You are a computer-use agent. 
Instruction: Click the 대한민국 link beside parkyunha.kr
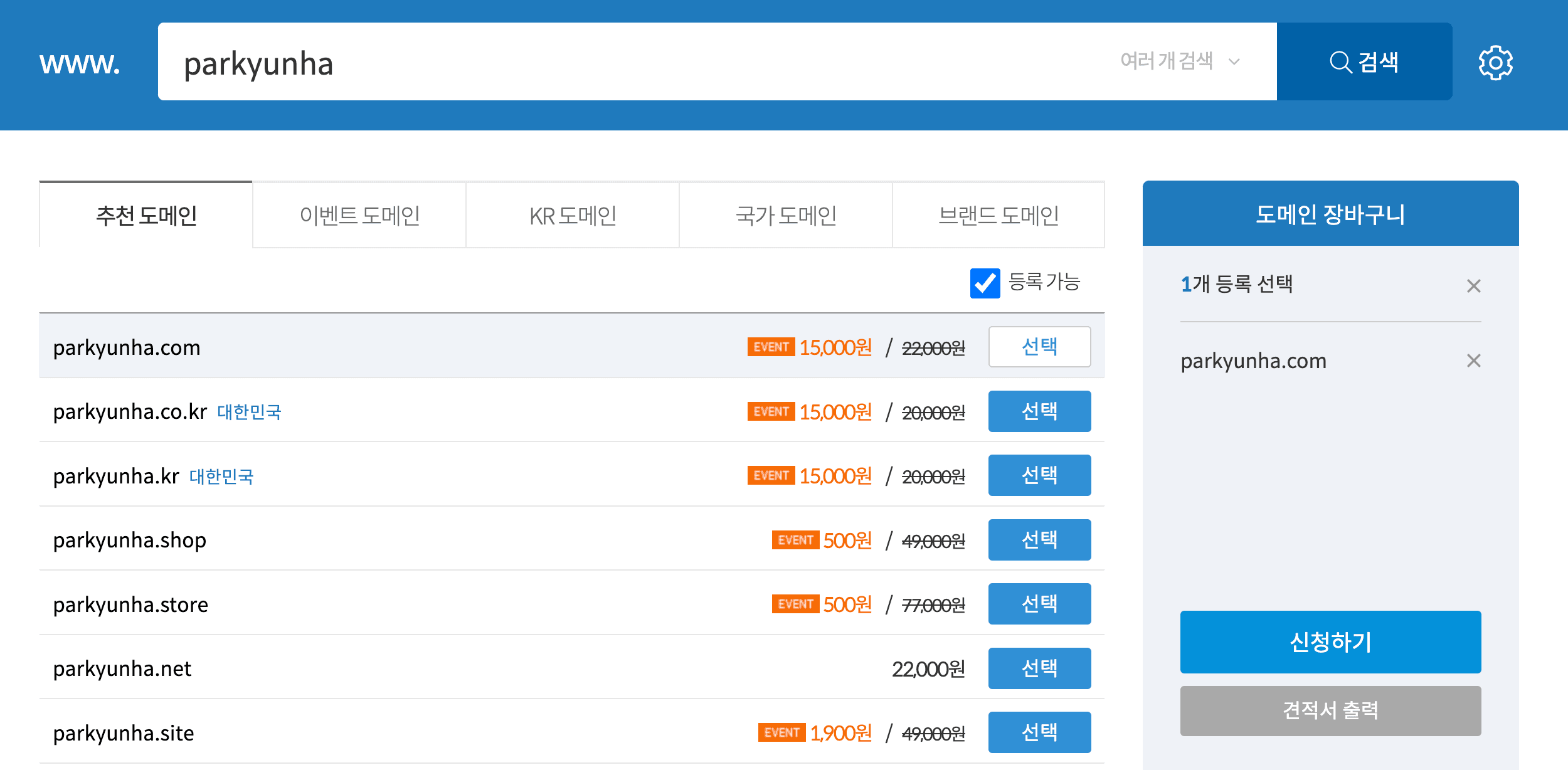pyautogui.click(x=221, y=477)
